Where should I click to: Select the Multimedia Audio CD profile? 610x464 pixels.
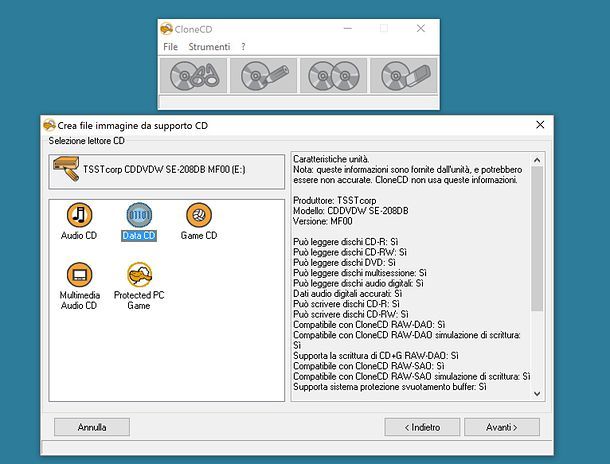pyautogui.click(x=79, y=286)
